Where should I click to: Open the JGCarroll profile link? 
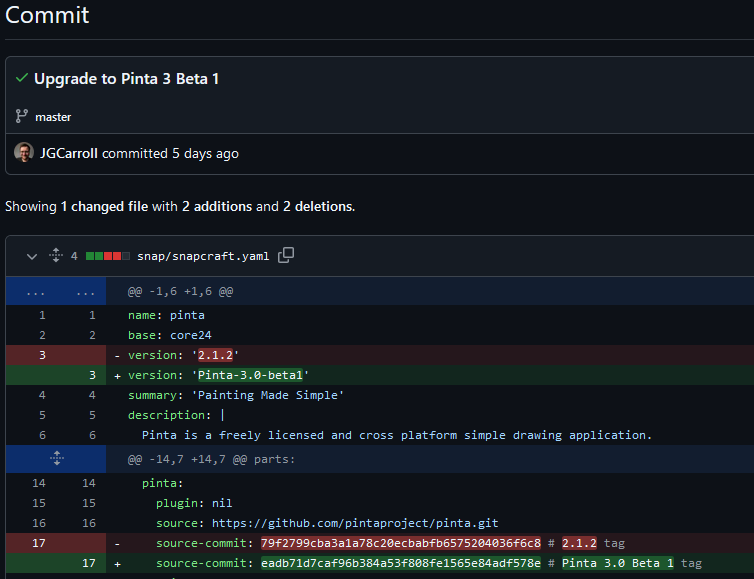coord(69,153)
